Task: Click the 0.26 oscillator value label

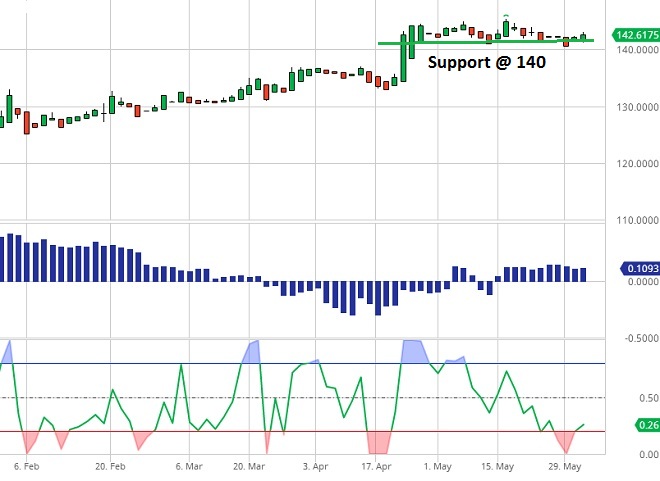Action: click(647, 425)
